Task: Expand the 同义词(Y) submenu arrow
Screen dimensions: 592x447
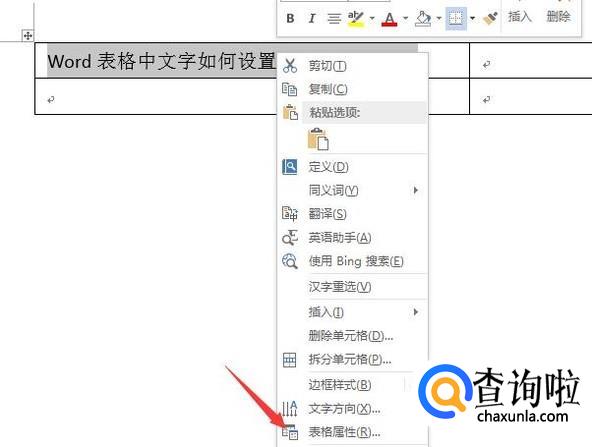Action: 416,190
